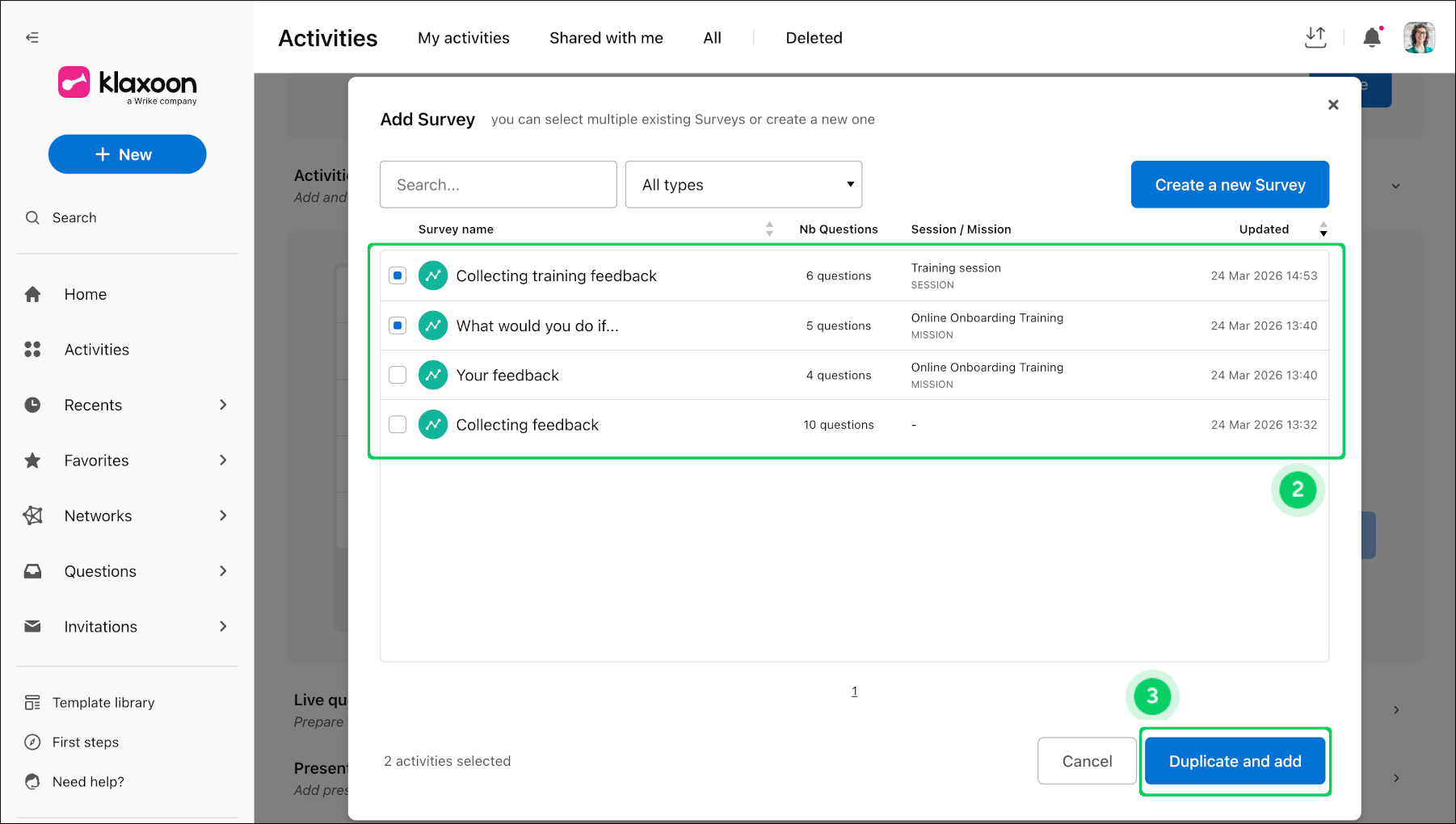
Task: Open the user profile avatar
Action: [1419, 37]
